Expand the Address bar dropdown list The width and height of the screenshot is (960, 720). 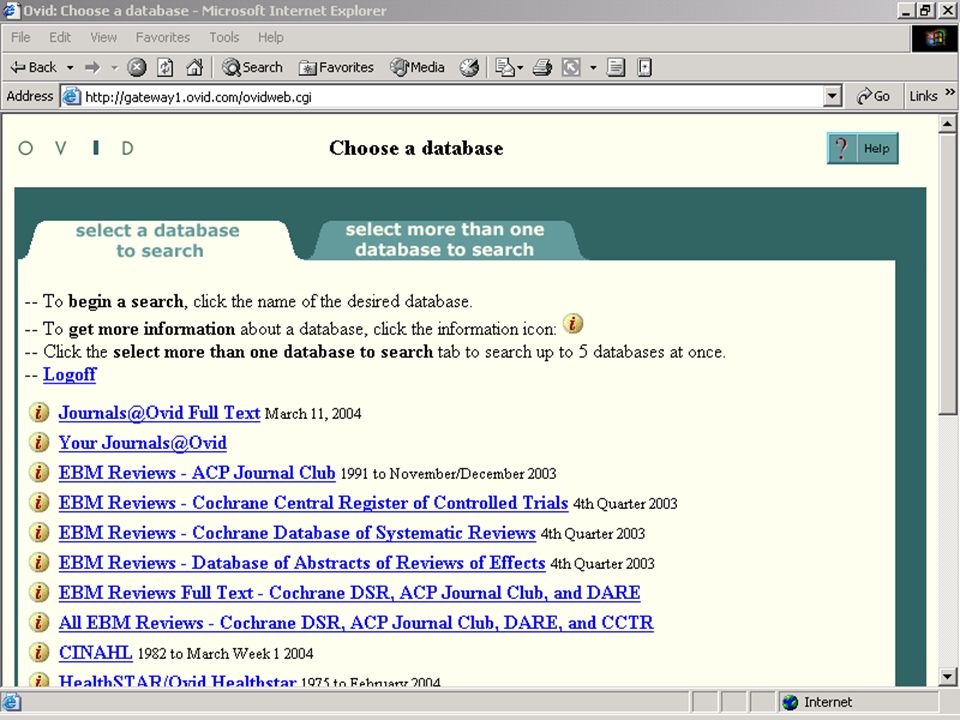coord(831,97)
